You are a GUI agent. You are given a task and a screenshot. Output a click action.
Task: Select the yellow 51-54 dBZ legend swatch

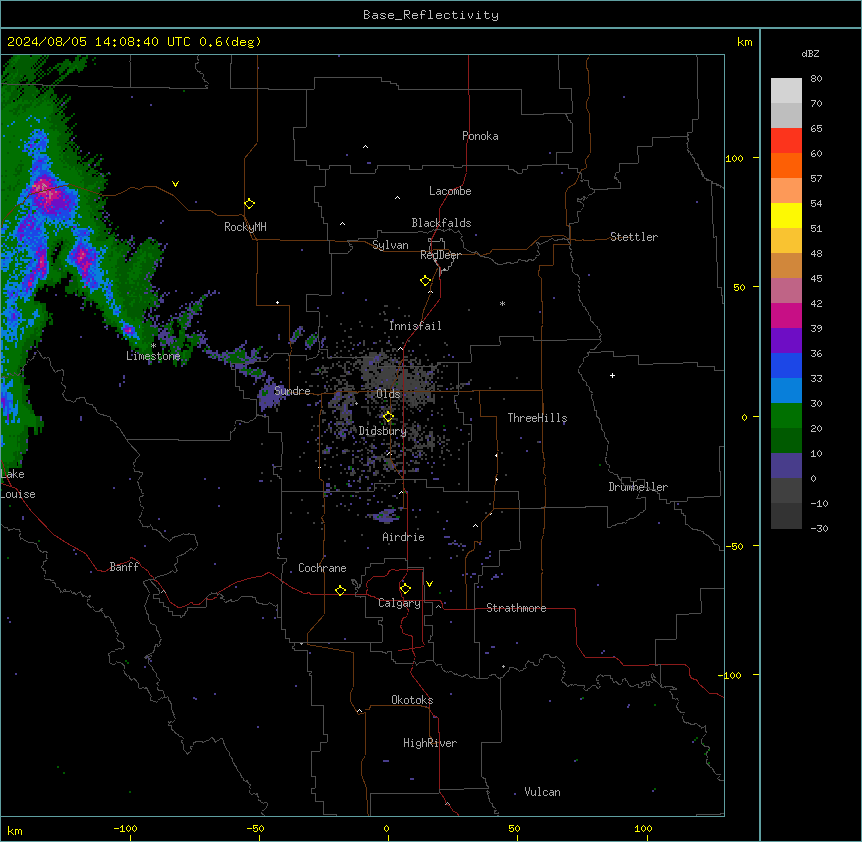786,215
